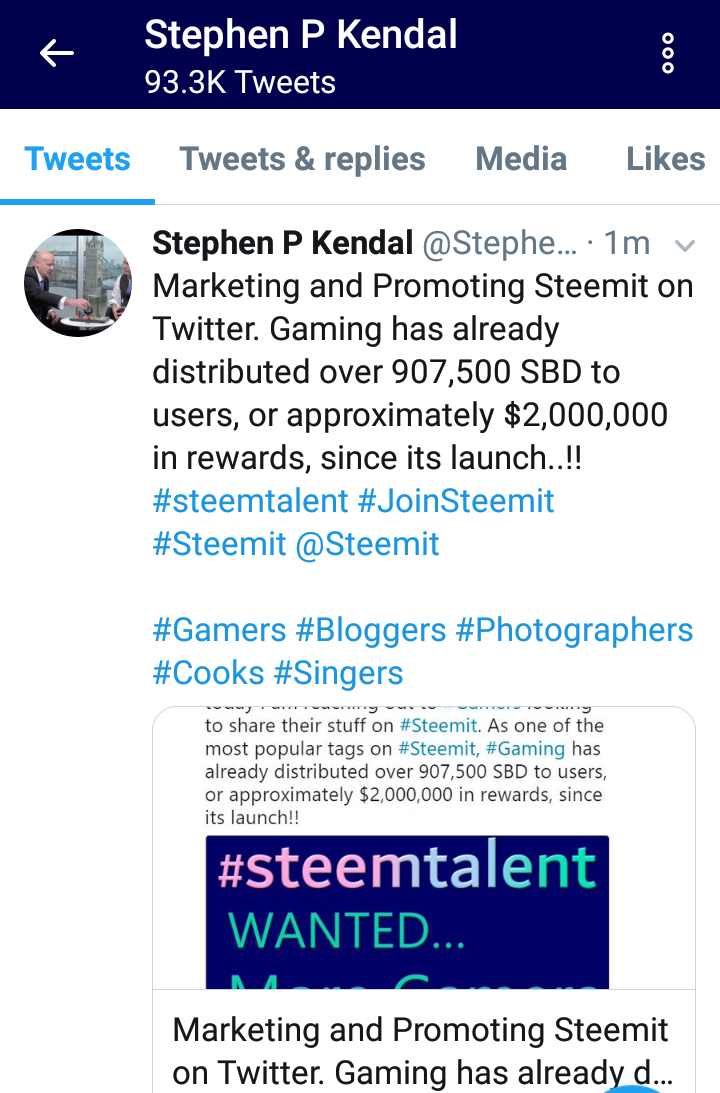
Task: Open the #Cooks hashtag link
Action: click(208, 673)
